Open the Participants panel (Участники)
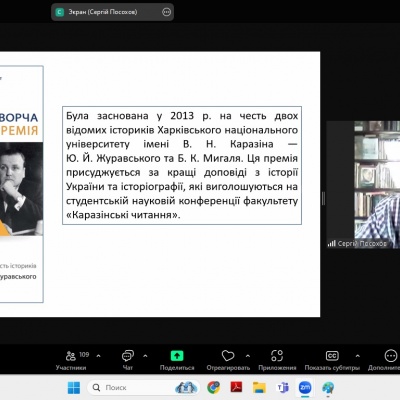 (x=71, y=360)
